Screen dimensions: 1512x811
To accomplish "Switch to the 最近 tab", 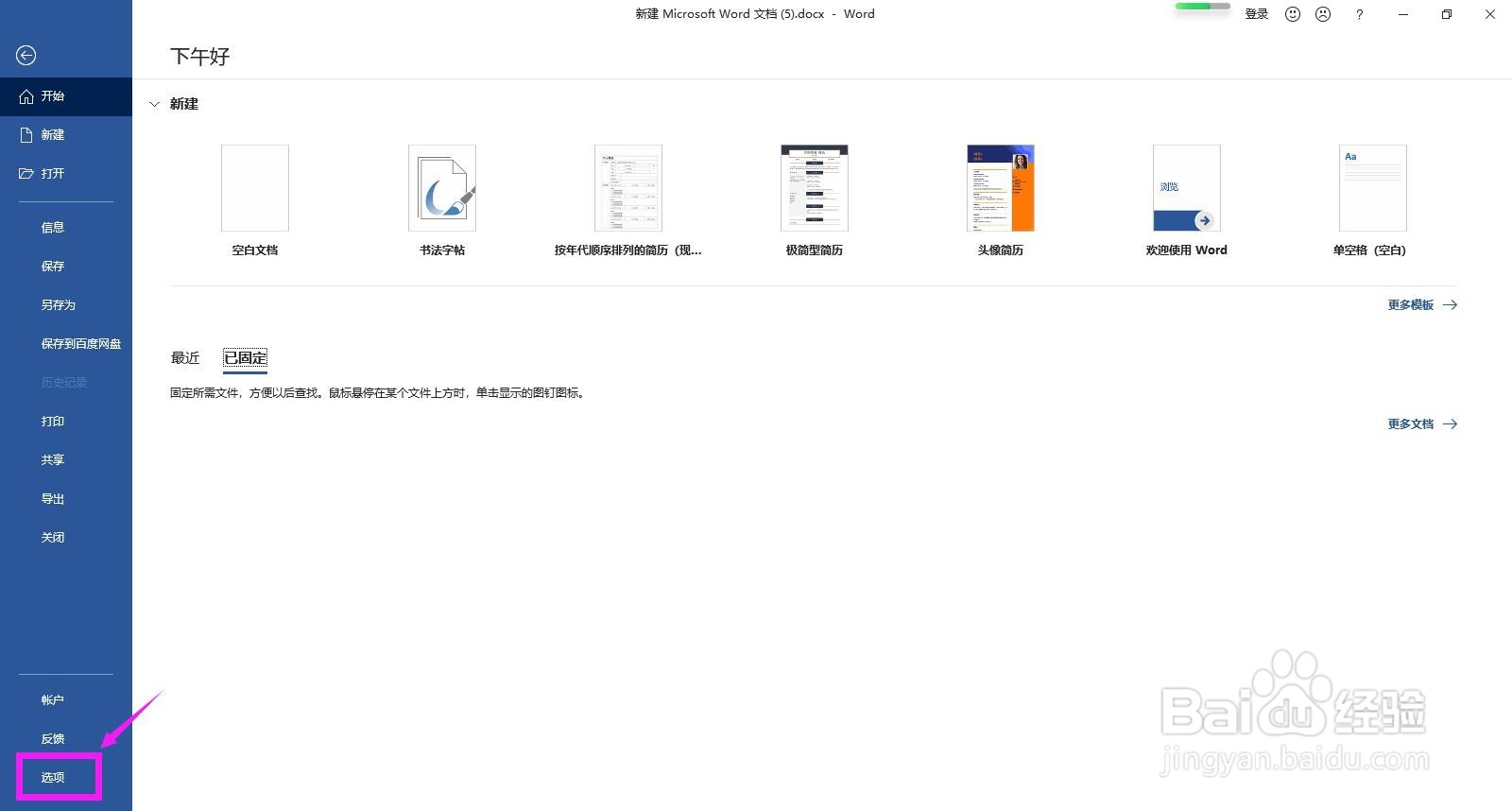I will click(185, 358).
